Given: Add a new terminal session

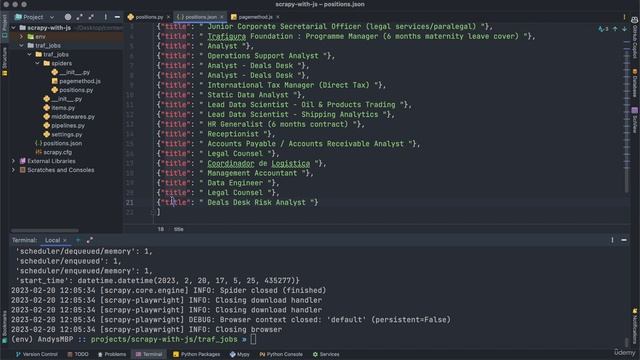Looking at the screenshot, I should point(78,240).
